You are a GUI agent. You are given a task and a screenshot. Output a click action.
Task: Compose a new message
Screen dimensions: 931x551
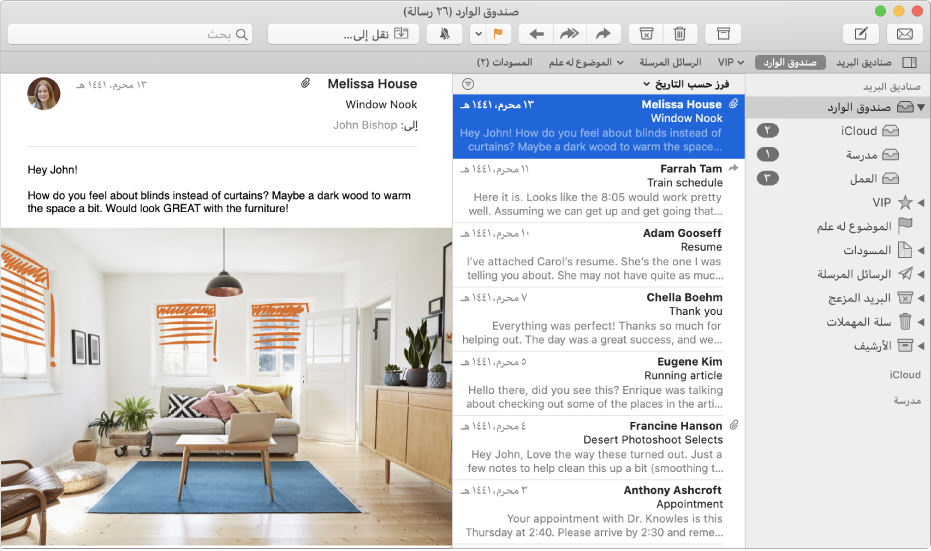click(861, 34)
